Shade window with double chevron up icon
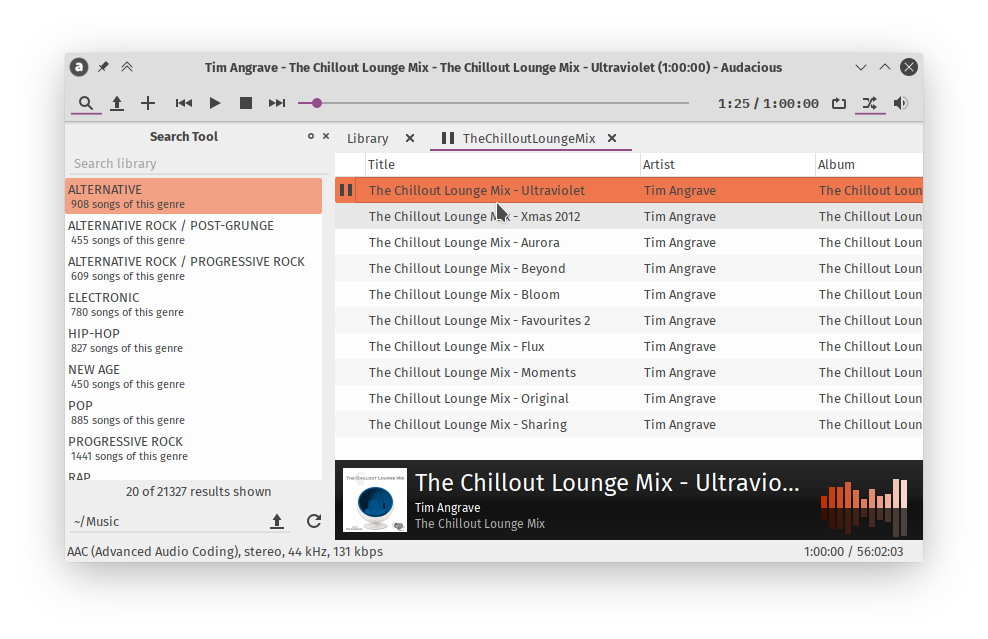The height and width of the screenshot is (639, 988). click(127, 67)
